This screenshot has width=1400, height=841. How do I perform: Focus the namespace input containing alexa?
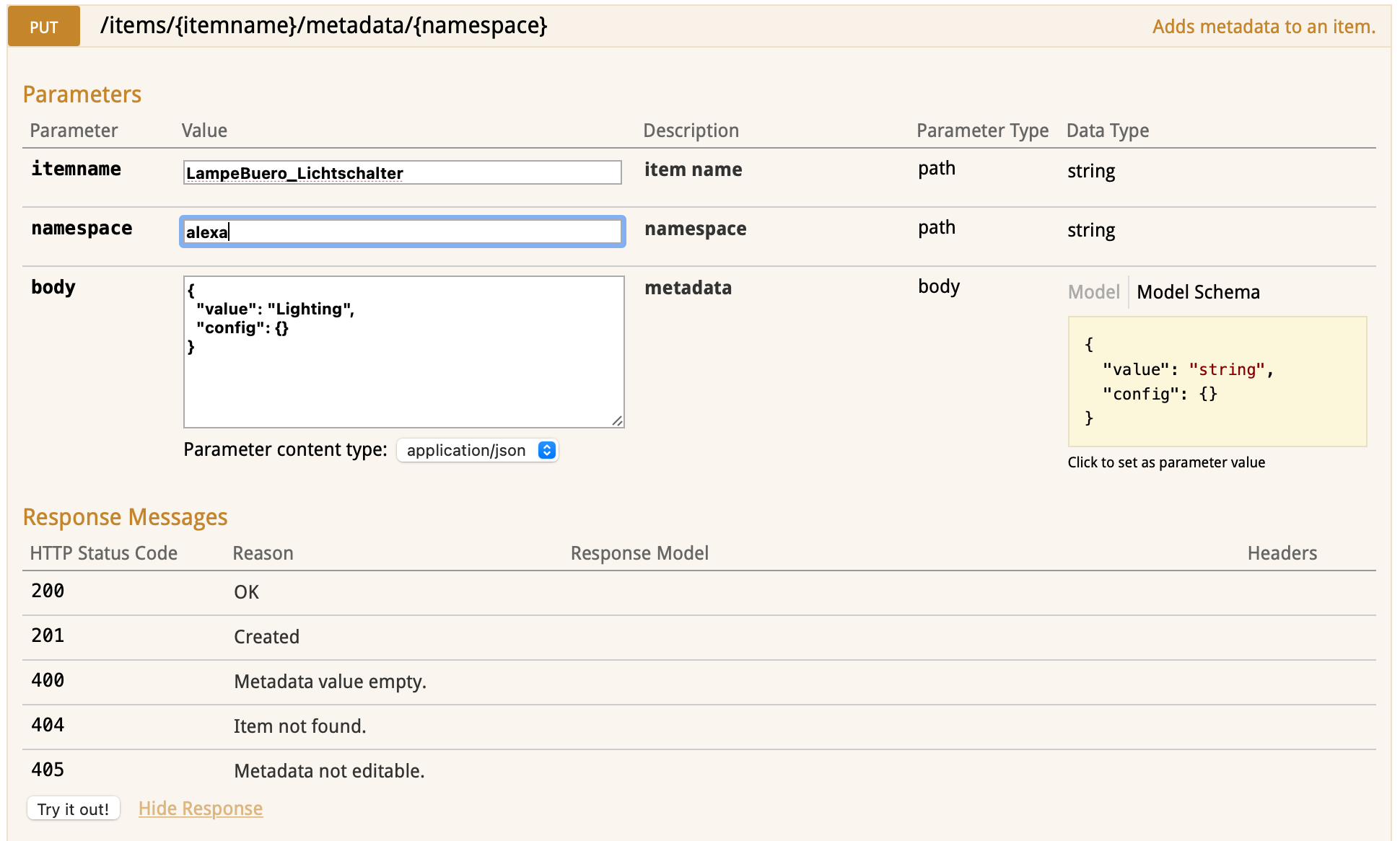pyautogui.click(x=402, y=232)
